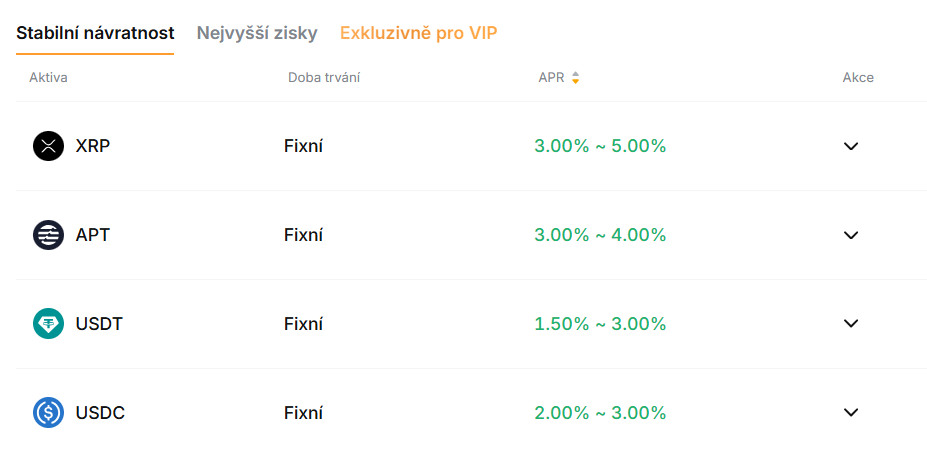This screenshot has height=450, width=927.
Task: Click the USDC asset name
Action: pyautogui.click(x=100, y=413)
